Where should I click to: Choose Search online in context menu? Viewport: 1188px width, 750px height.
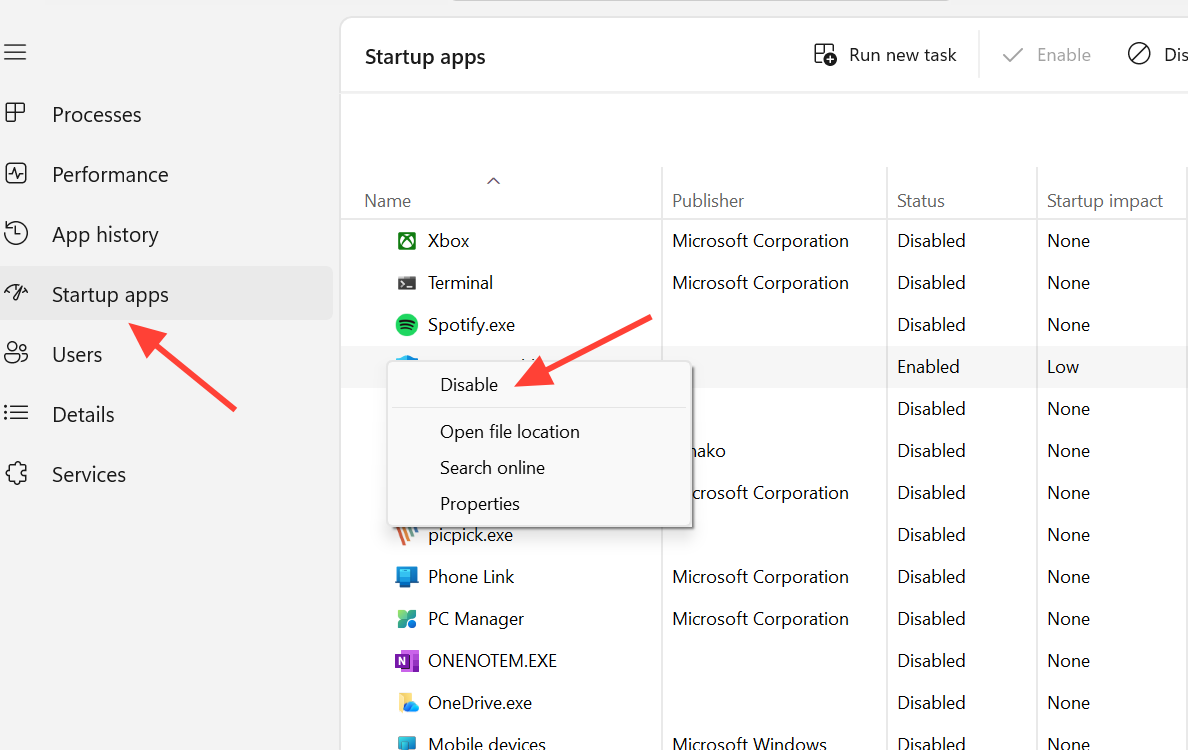click(492, 467)
